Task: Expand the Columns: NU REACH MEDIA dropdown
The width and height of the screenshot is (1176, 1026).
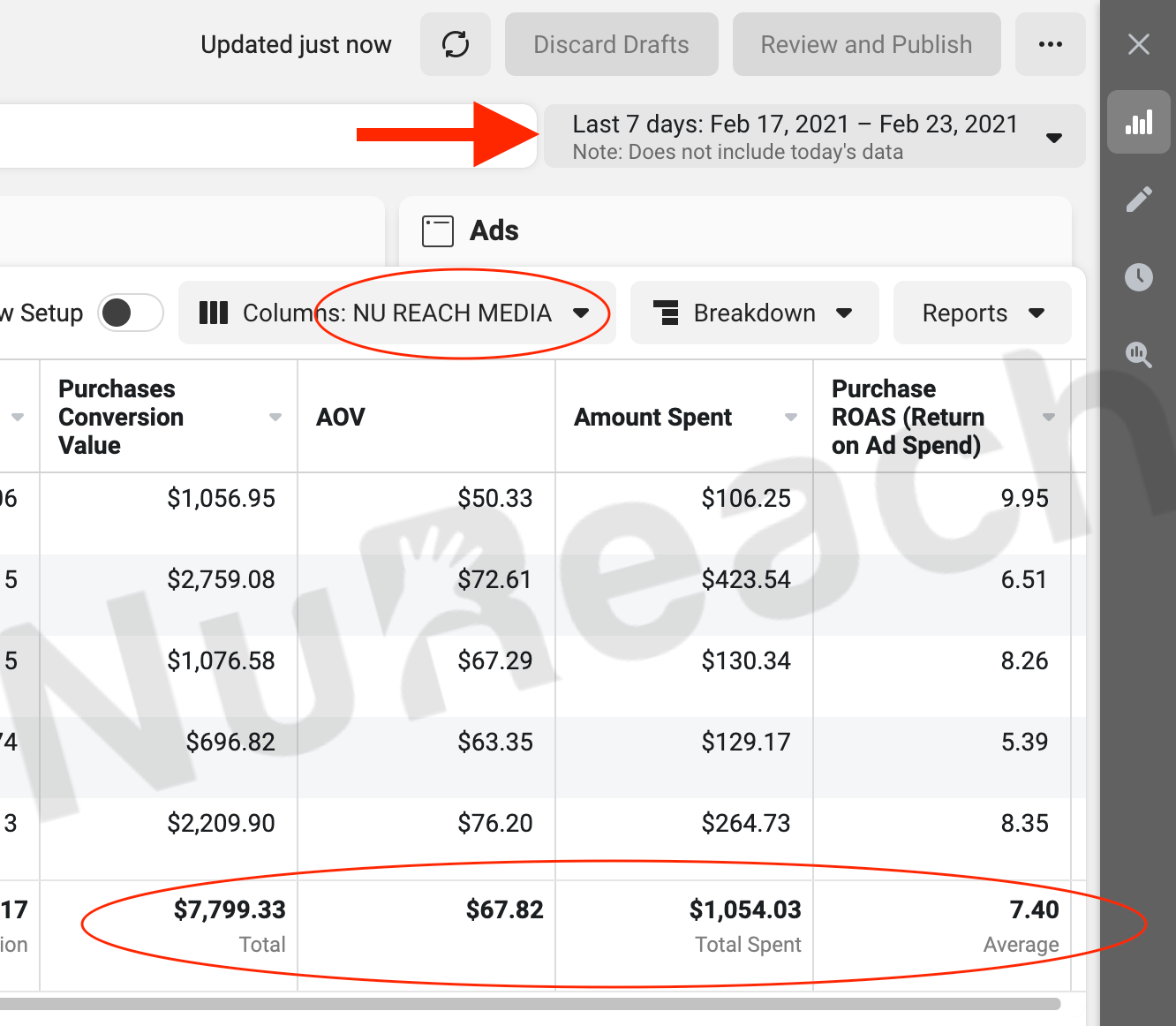Action: (x=396, y=313)
